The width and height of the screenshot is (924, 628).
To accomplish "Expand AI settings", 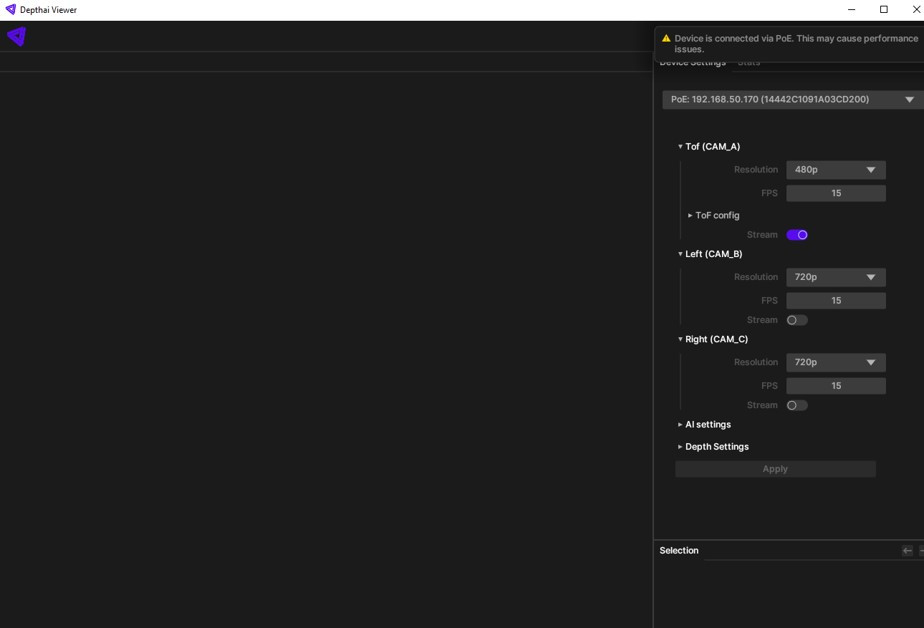I will 707,424.
